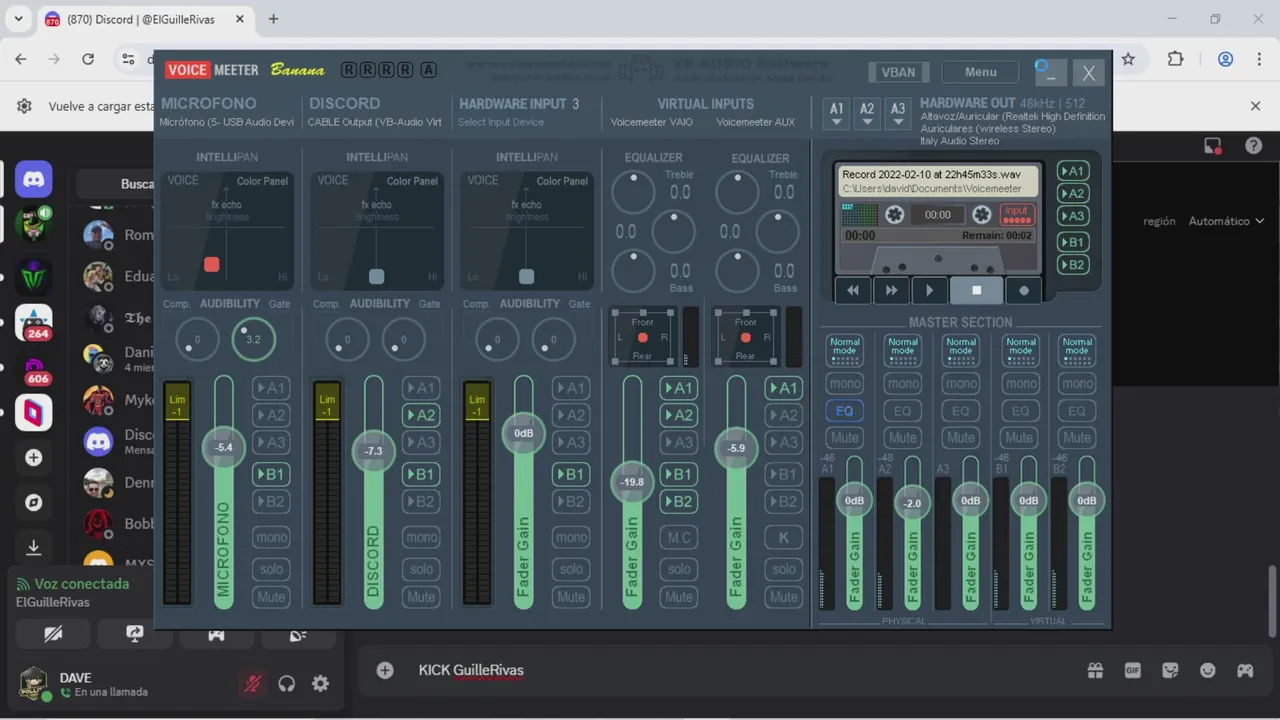Mute the B2 master bus
This screenshot has height=720, width=1280.
(1077, 437)
